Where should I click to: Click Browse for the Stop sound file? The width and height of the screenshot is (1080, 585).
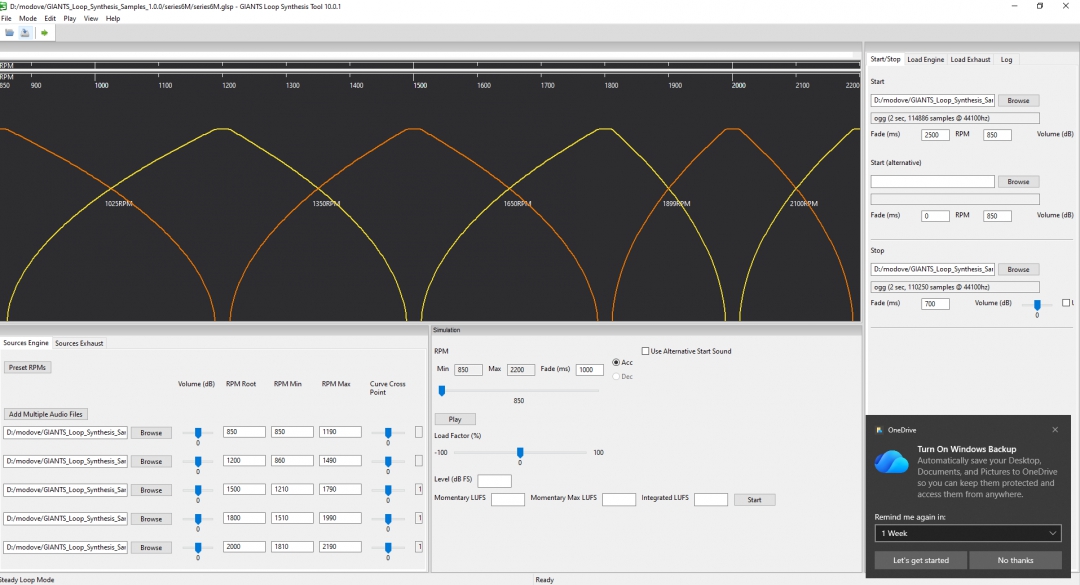1018,269
